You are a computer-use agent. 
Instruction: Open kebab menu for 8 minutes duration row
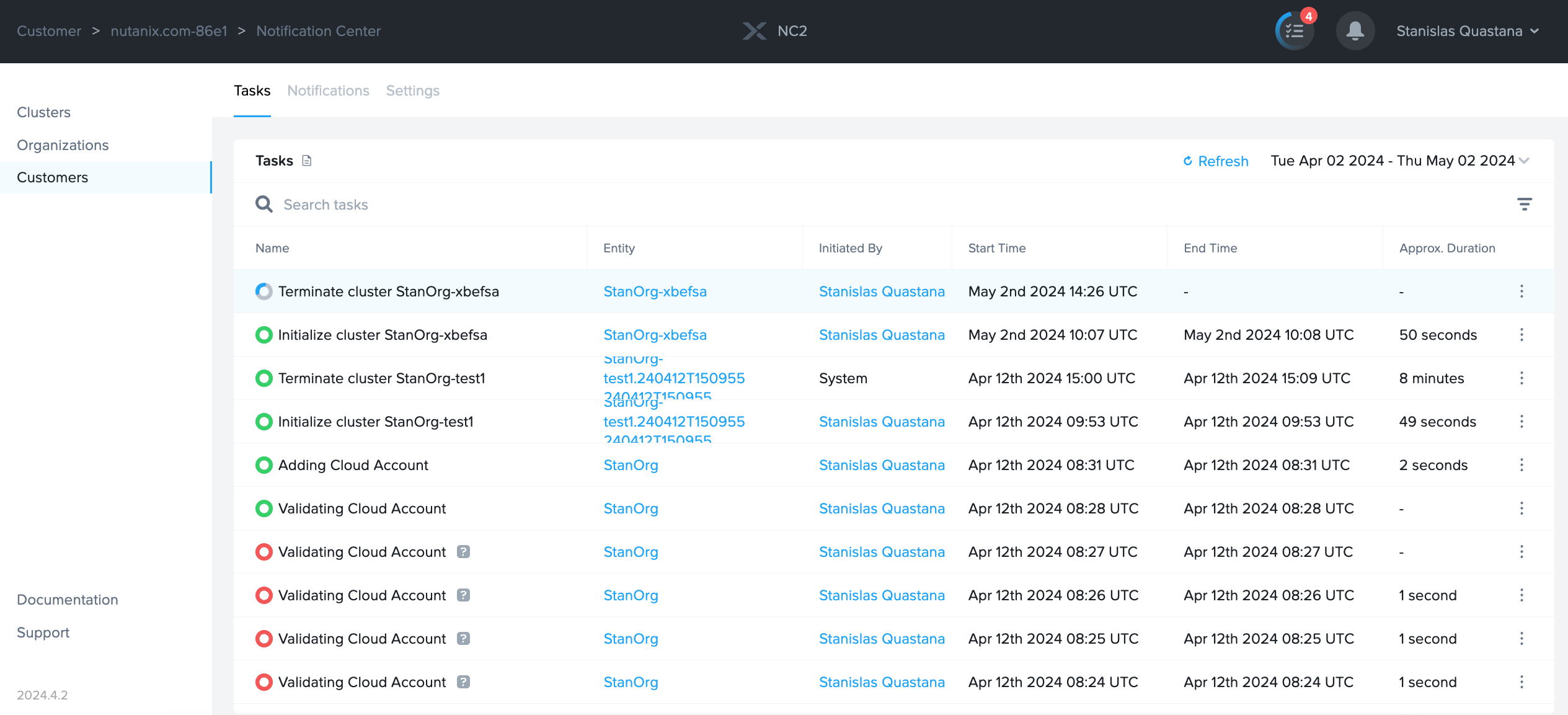[x=1521, y=378]
